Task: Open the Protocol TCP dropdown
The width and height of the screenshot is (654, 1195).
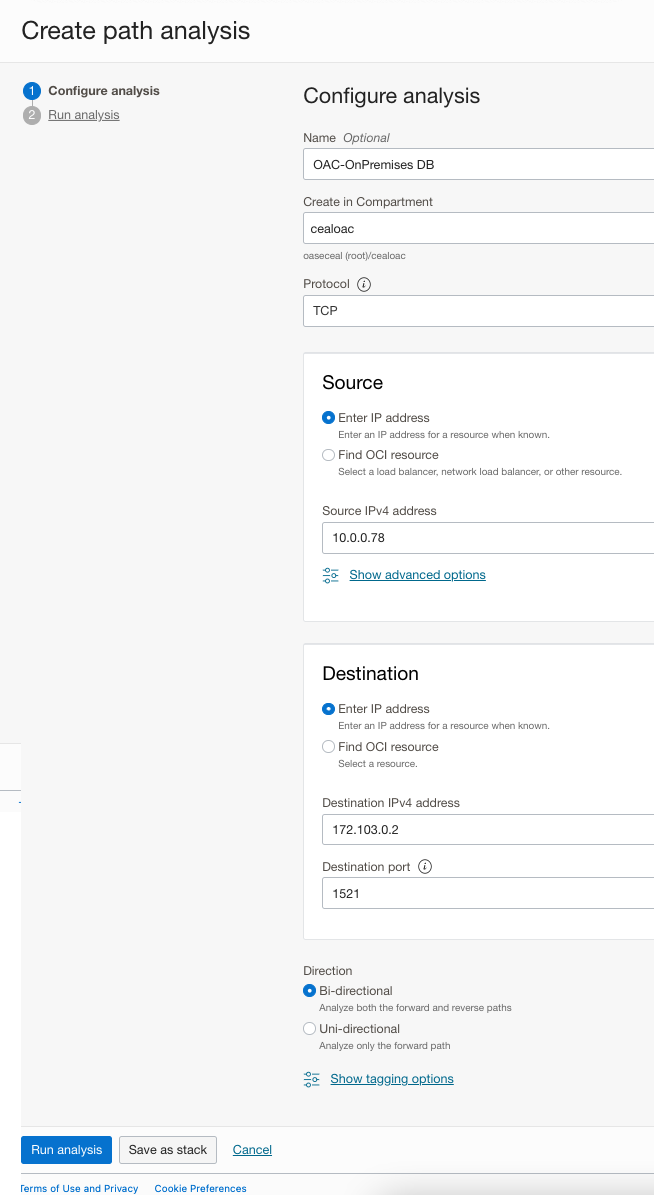Action: [478, 311]
